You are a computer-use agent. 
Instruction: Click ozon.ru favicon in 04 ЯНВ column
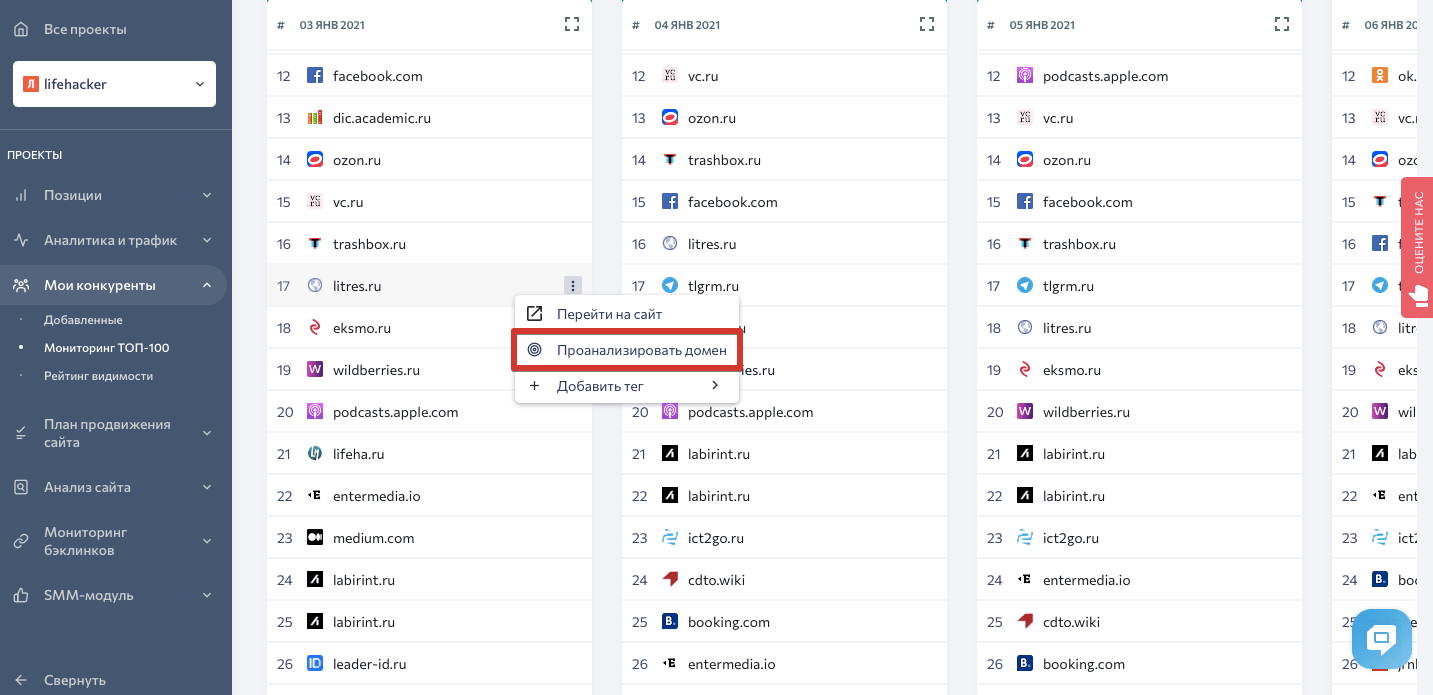[670, 118]
